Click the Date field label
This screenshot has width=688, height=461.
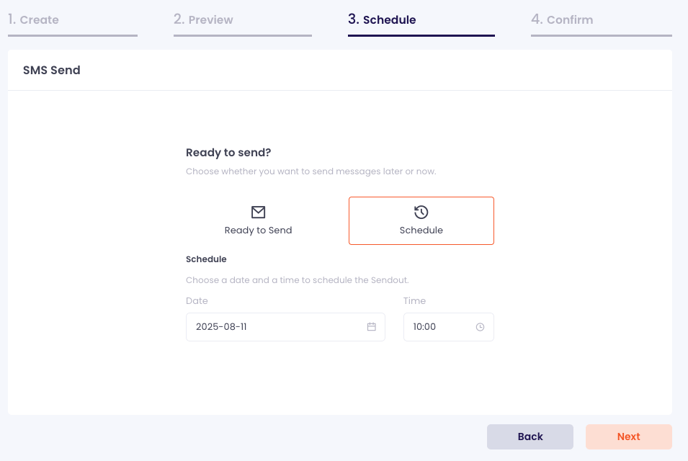[x=197, y=301]
